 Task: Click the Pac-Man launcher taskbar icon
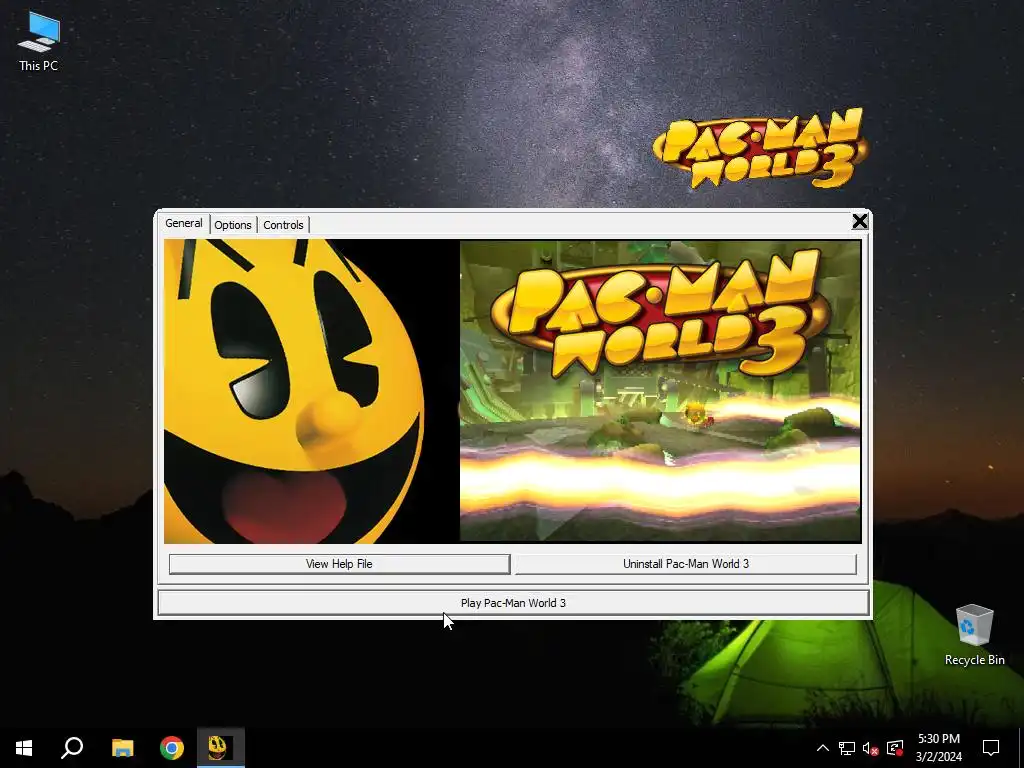pos(221,748)
